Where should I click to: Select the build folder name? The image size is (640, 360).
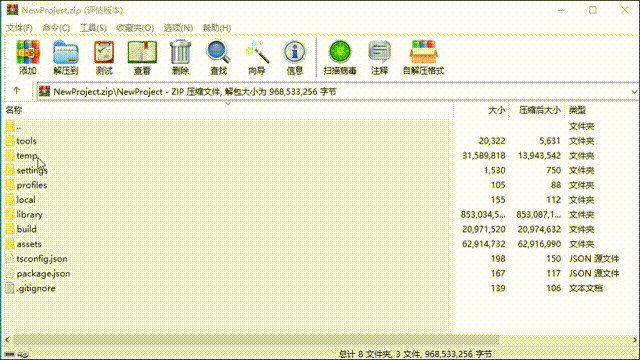coord(27,229)
